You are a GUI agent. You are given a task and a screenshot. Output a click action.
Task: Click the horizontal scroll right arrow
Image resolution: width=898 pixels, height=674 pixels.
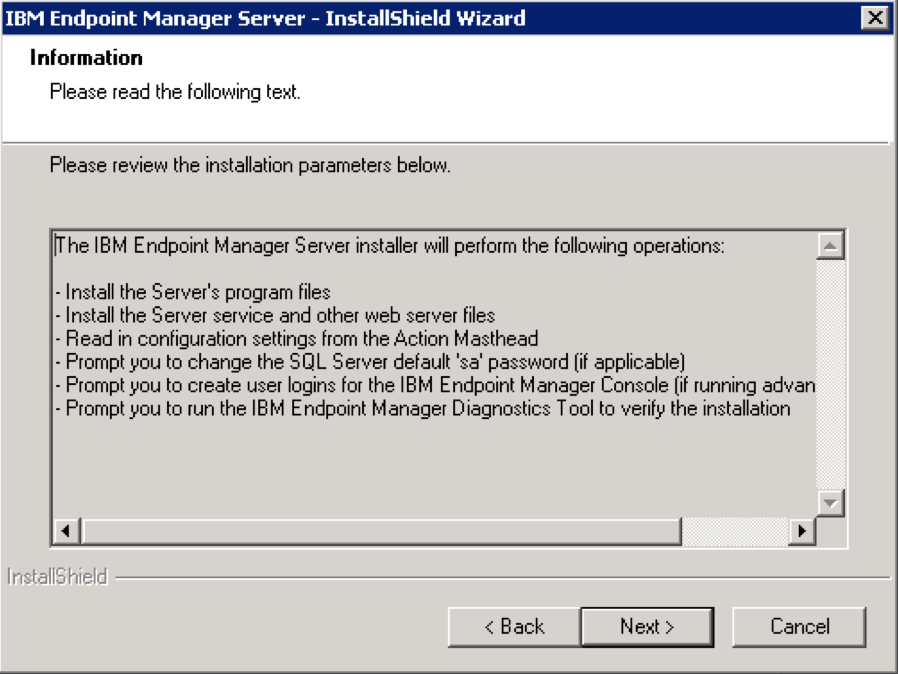pos(801,531)
